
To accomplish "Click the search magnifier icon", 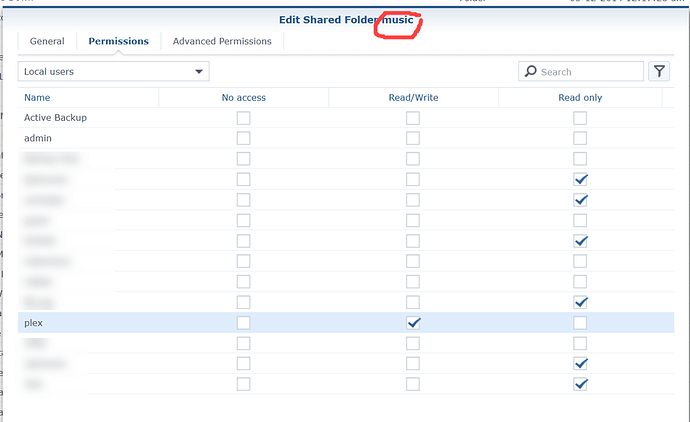I will point(531,72).
